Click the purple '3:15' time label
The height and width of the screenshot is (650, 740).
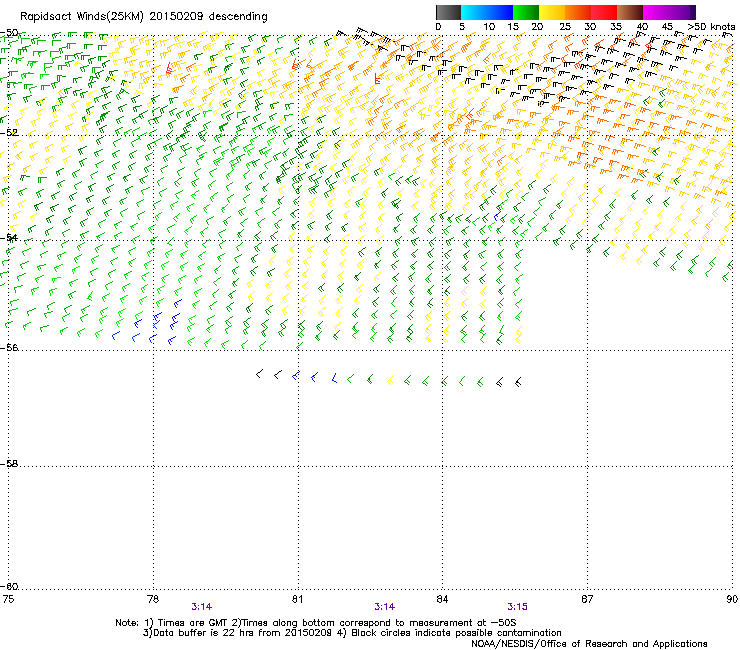coord(517,607)
